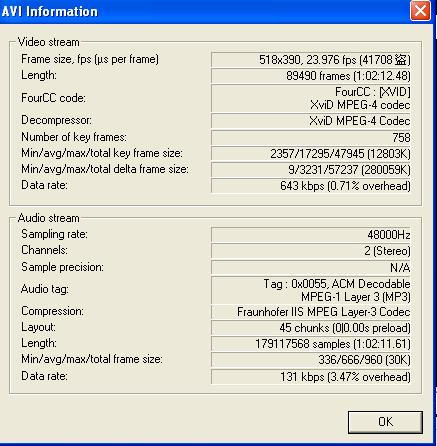Viewport: 437px width, 446px height.
Task: Click the Sample precision N/A field
Action: (311, 267)
